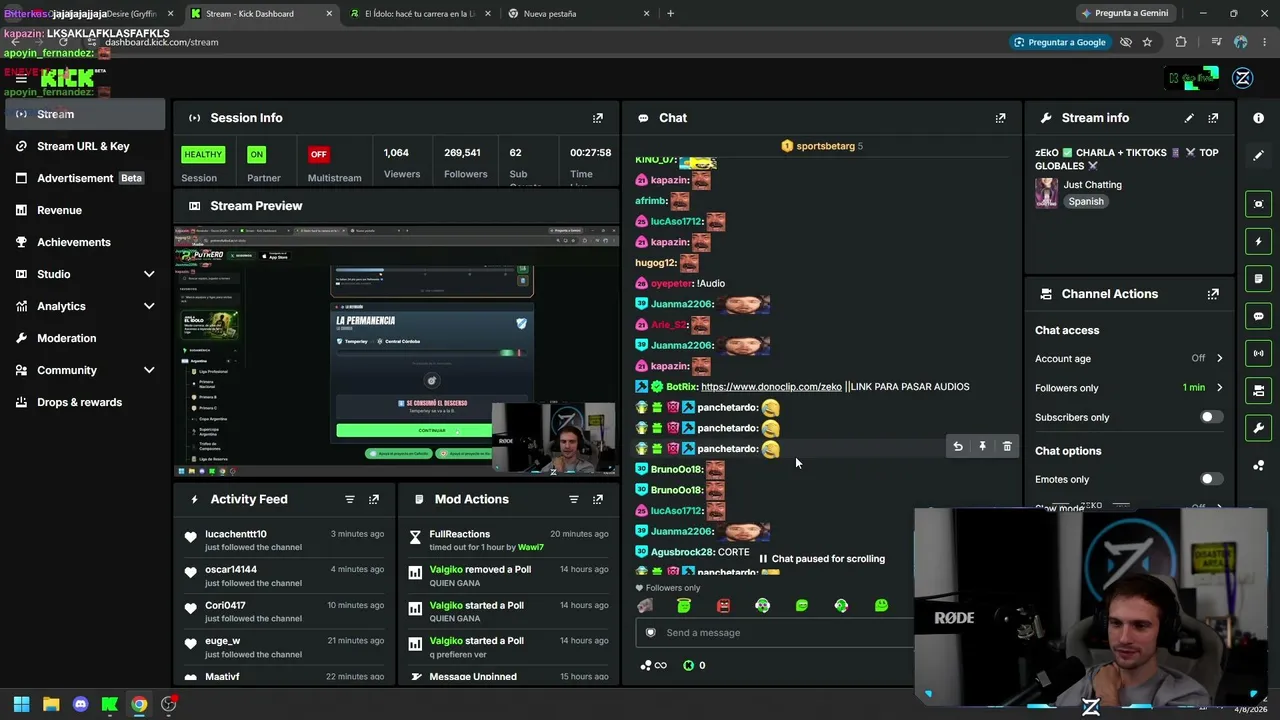Open the Achievements page
Image resolution: width=1280 pixels, height=720 pixels.
pyautogui.click(x=85, y=242)
